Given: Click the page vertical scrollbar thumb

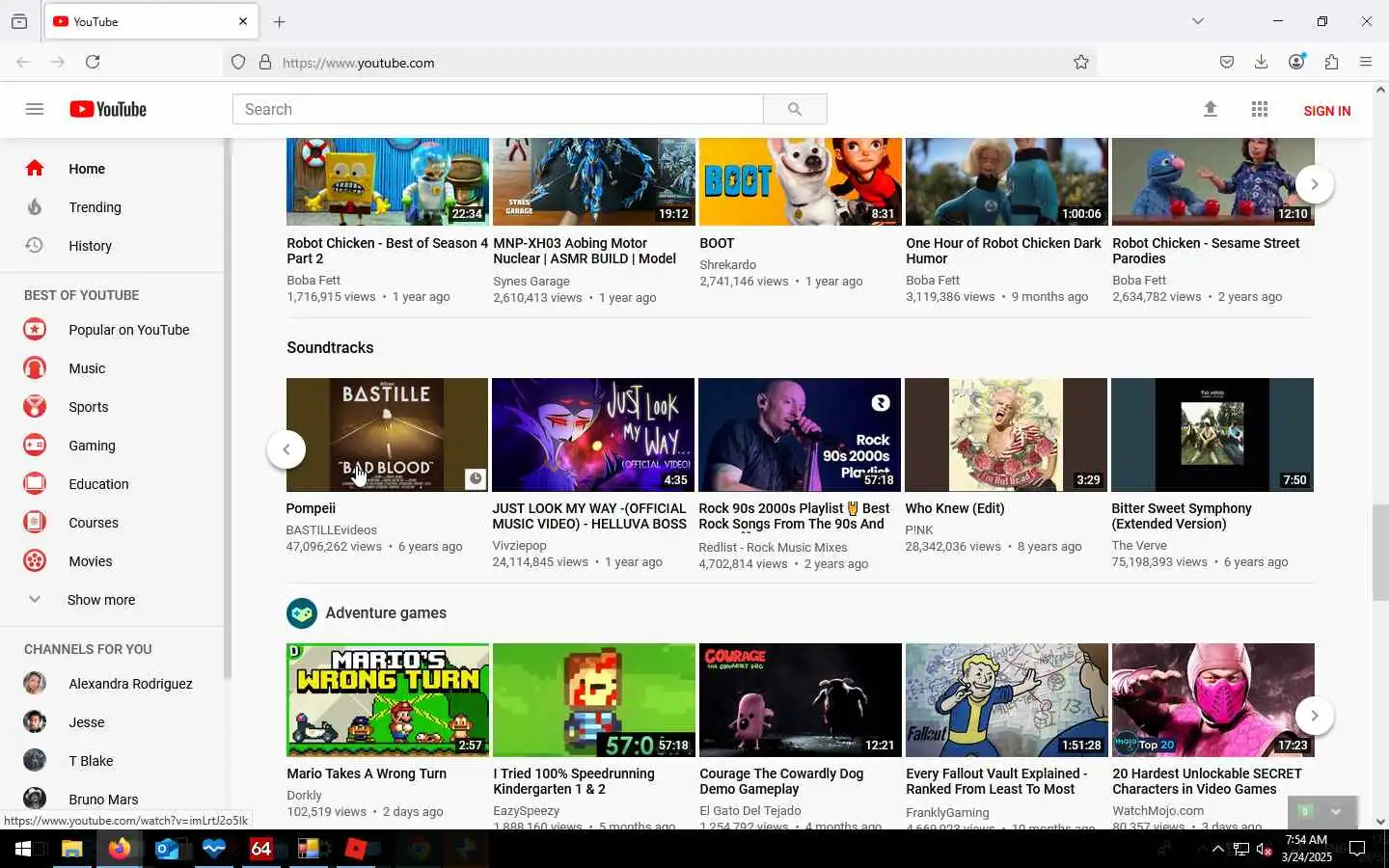Looking at the screenshot, I should 1380,552.
